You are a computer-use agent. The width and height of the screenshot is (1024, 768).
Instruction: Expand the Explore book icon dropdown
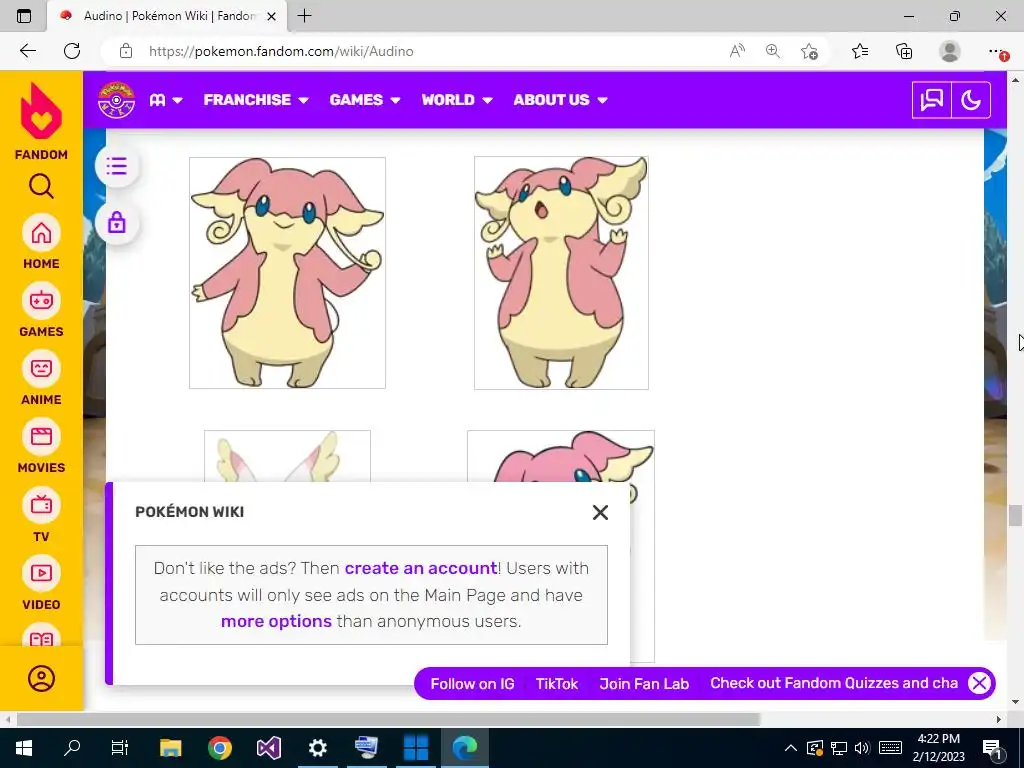166,100
